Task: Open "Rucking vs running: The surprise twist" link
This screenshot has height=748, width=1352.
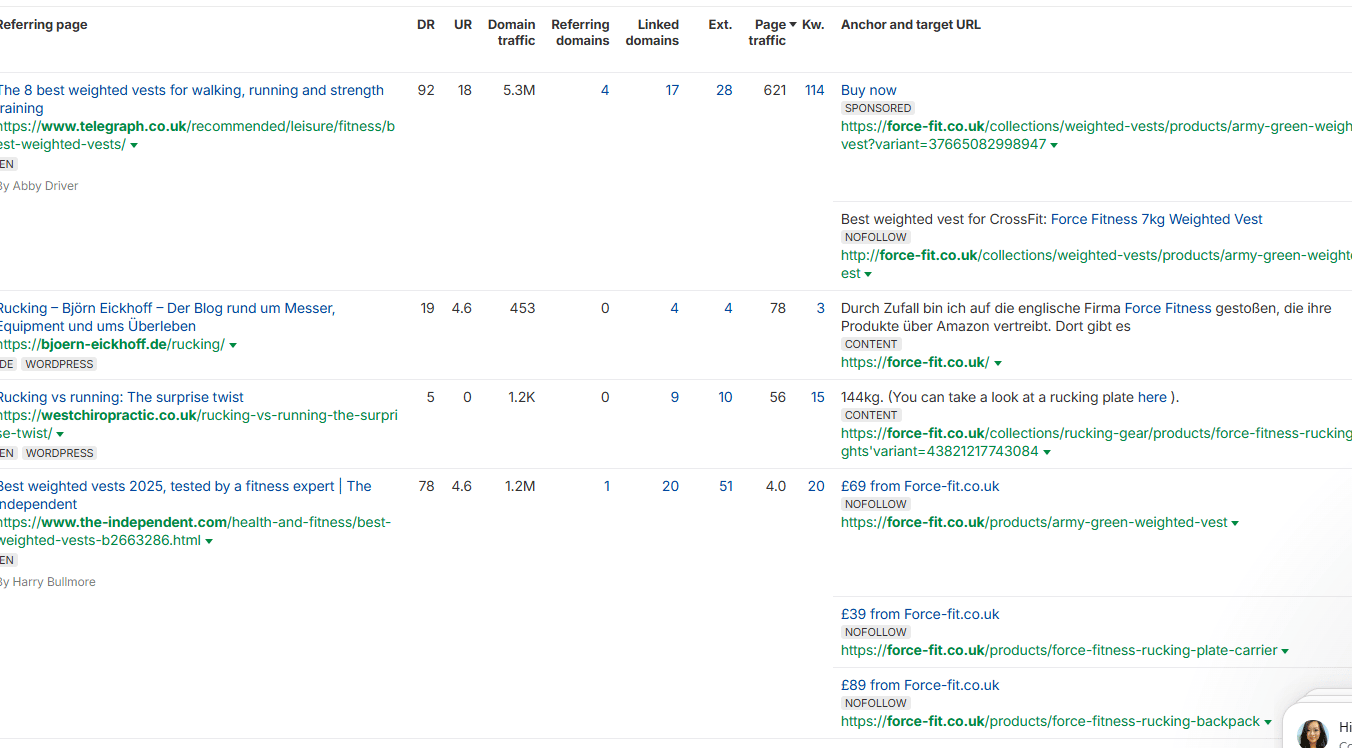Action: point(120,397)
